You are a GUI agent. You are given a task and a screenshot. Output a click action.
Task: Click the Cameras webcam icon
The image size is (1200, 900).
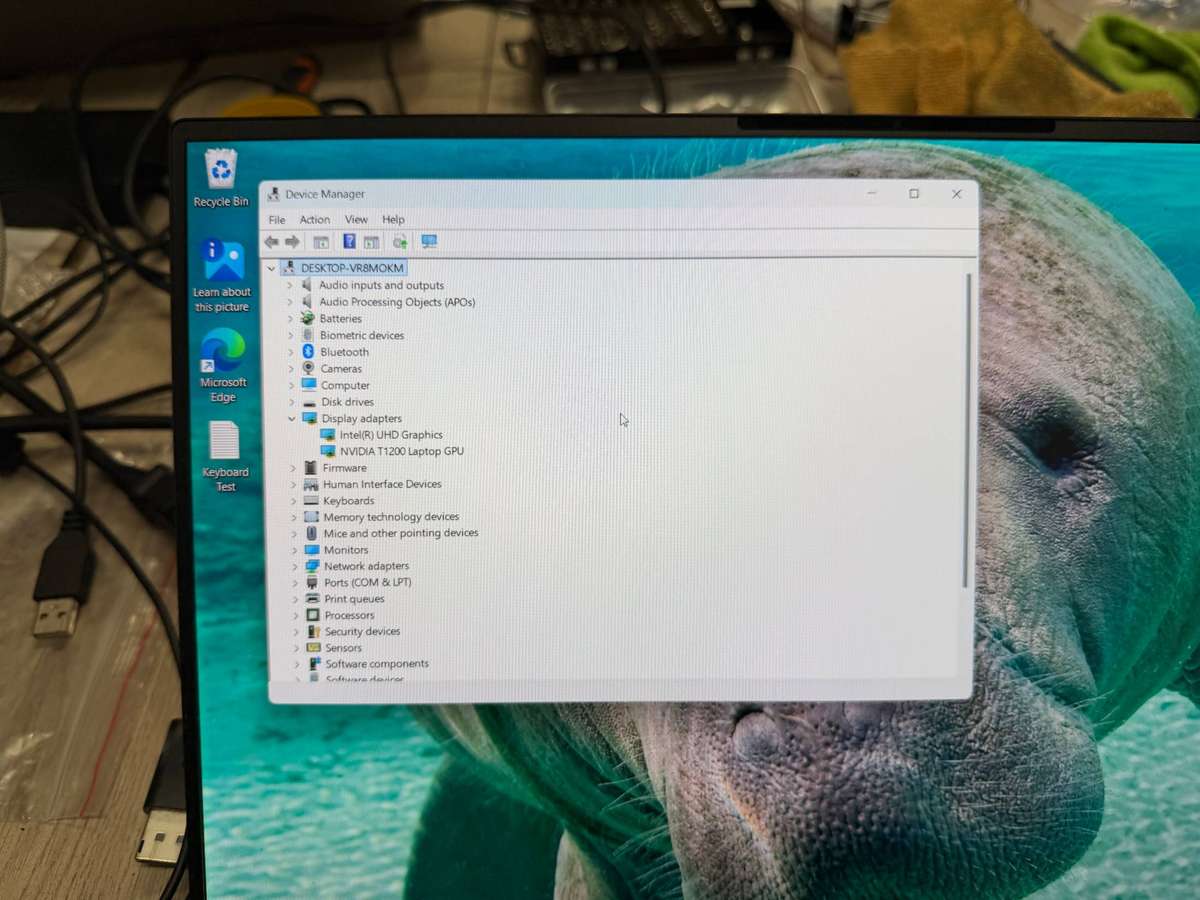point(309,369)
